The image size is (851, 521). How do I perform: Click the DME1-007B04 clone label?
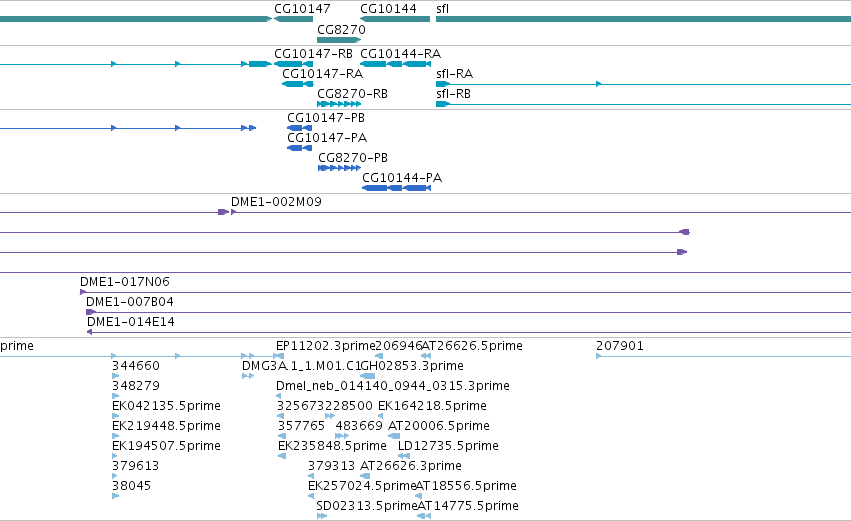click(130, 302)
